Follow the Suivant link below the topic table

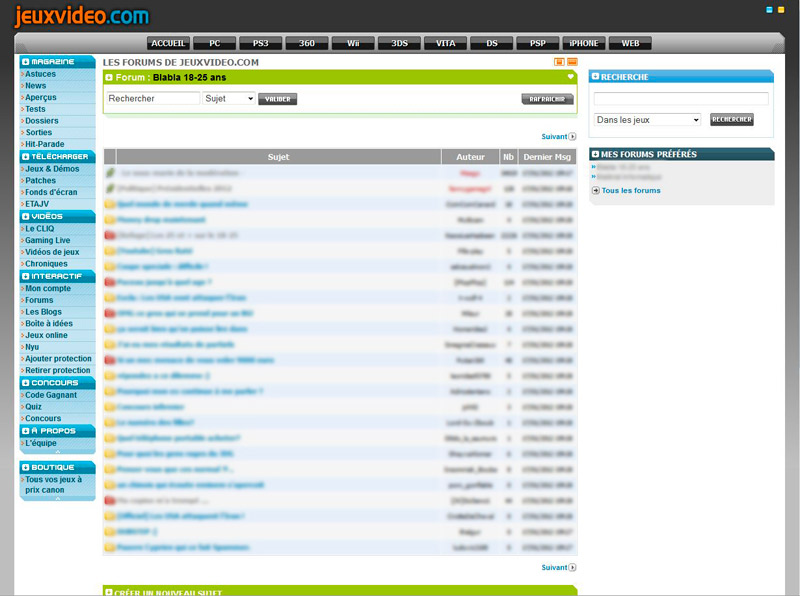point(559,567)
